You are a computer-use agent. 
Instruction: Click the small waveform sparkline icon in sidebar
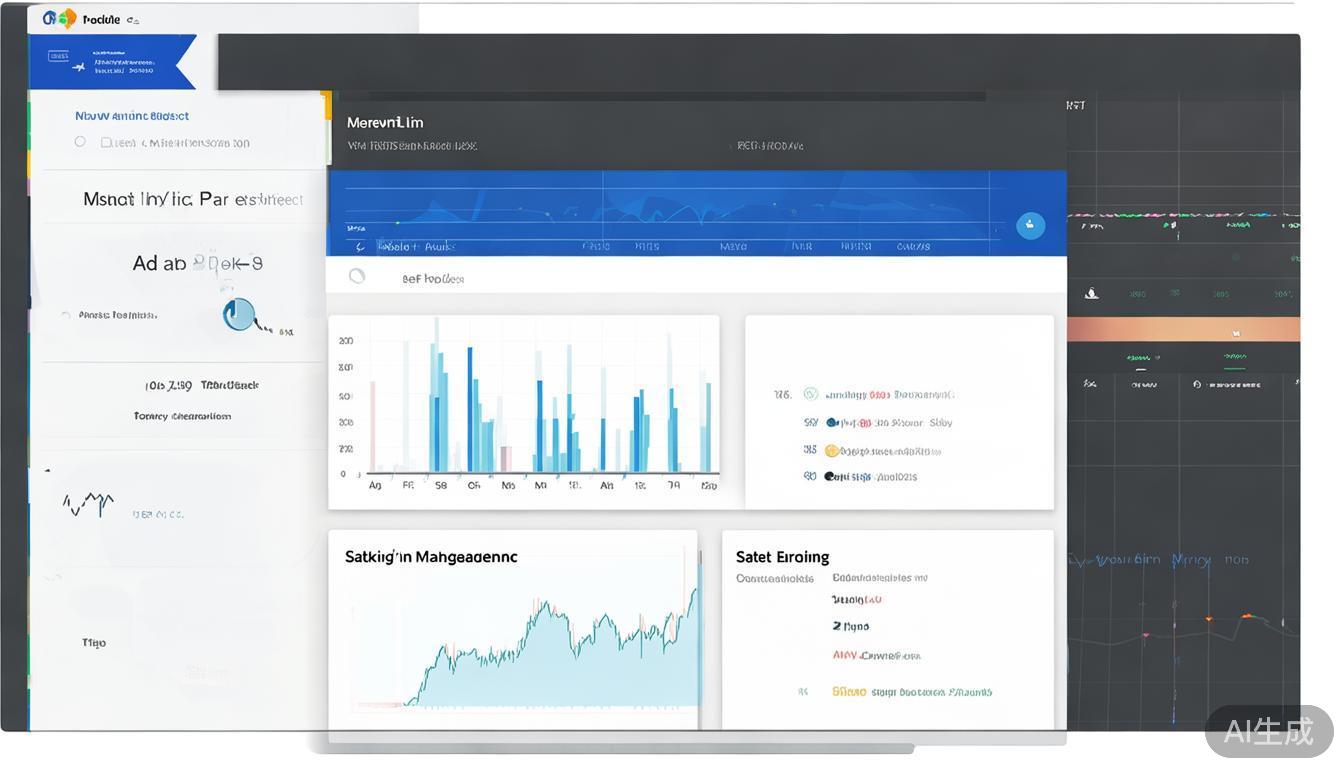pyautogui.click(x=88, y=502)
